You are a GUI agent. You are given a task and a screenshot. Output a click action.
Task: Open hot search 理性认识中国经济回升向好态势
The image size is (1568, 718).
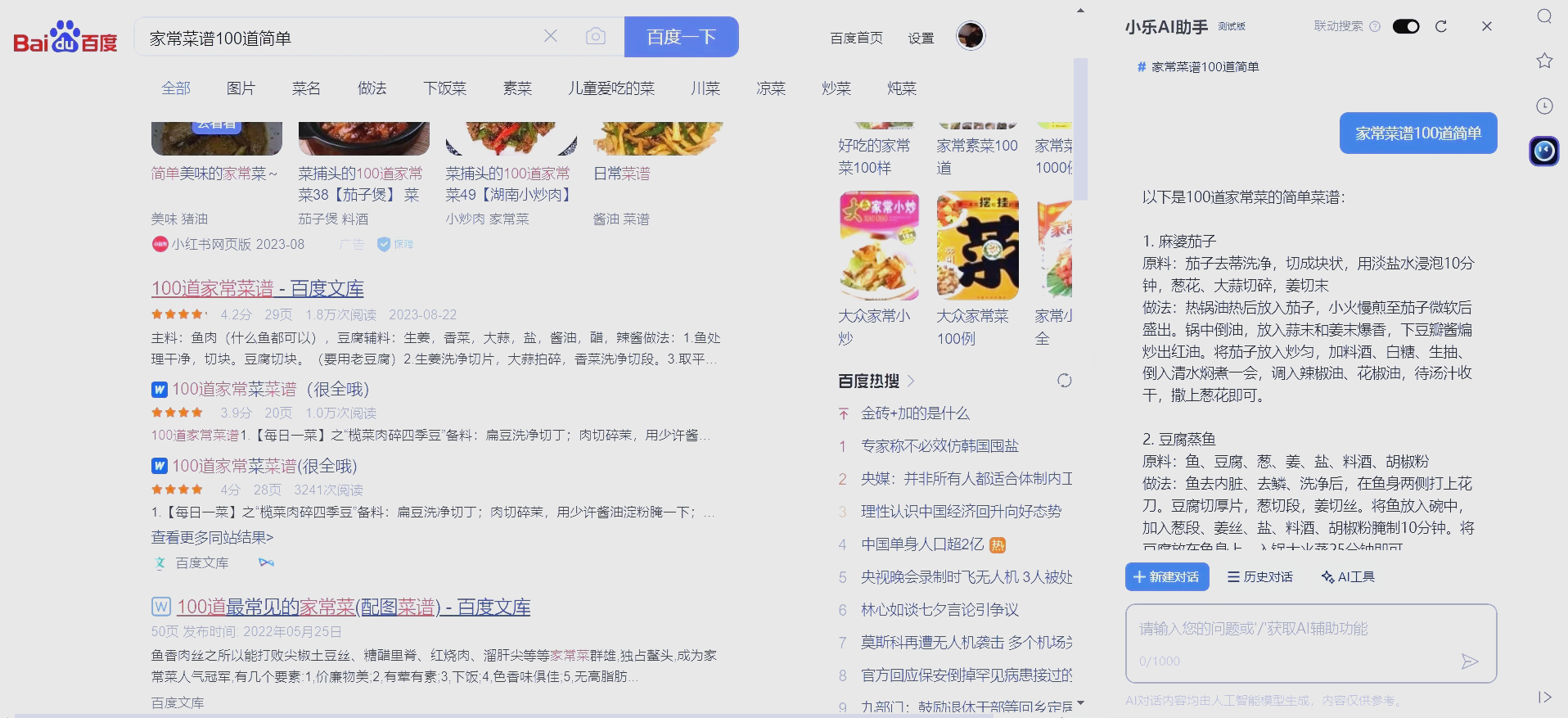pos(961,512)
